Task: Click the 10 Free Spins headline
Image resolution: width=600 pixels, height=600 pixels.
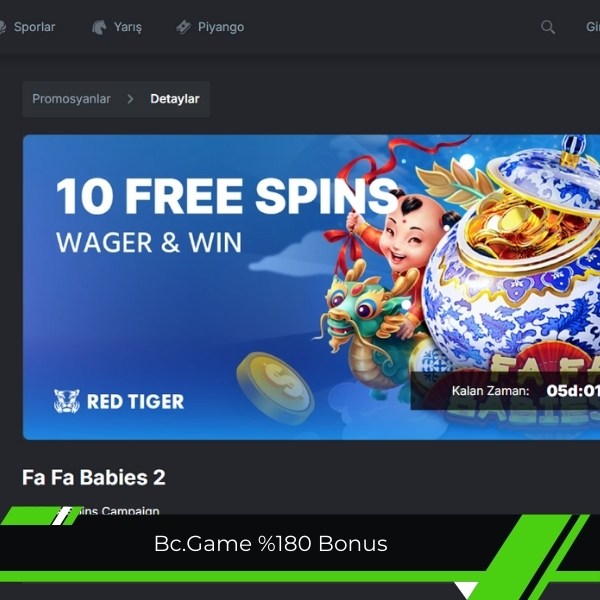Action: [227, 196]
